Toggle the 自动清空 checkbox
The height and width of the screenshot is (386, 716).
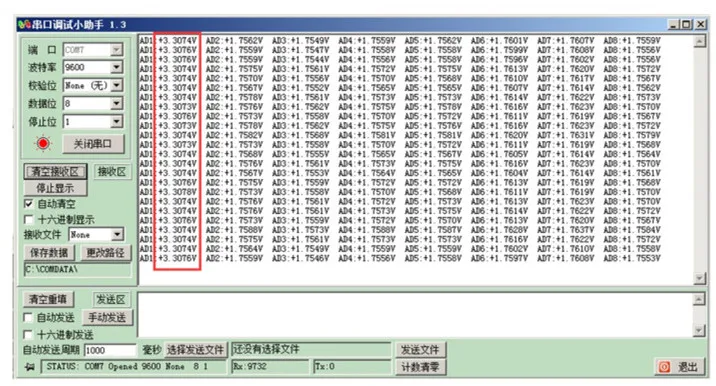[28, 204]
